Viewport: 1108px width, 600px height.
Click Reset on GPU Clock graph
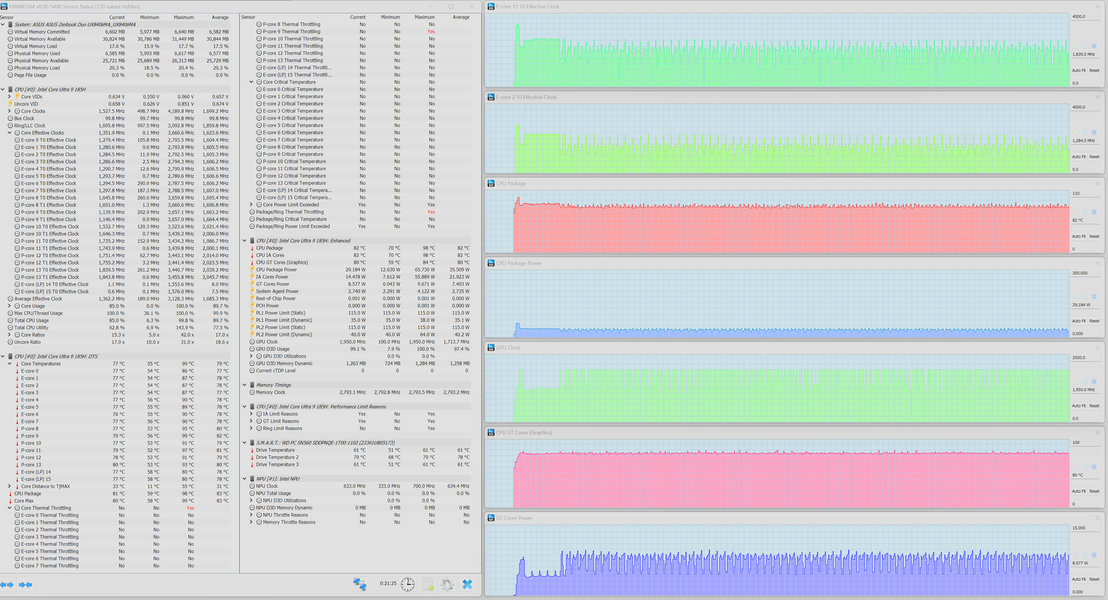(1095, 406)
